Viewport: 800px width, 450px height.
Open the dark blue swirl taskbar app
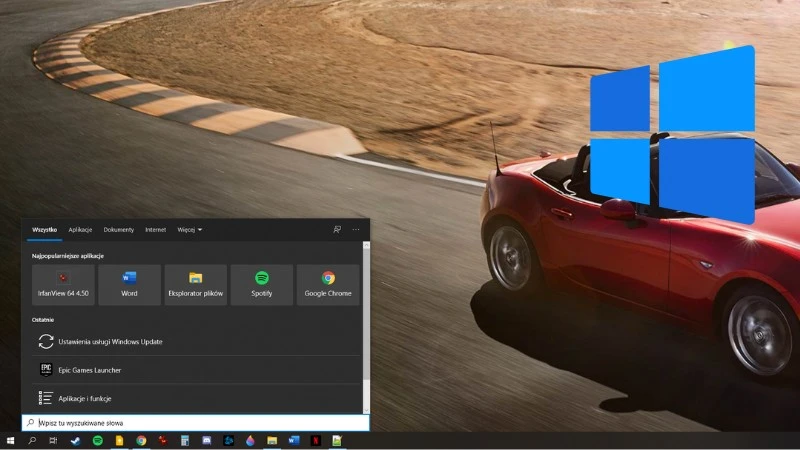pos(229,440)
